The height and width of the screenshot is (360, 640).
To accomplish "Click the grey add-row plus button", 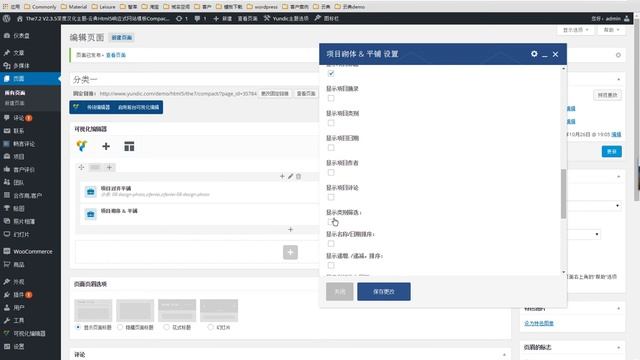I will [290, 252].
